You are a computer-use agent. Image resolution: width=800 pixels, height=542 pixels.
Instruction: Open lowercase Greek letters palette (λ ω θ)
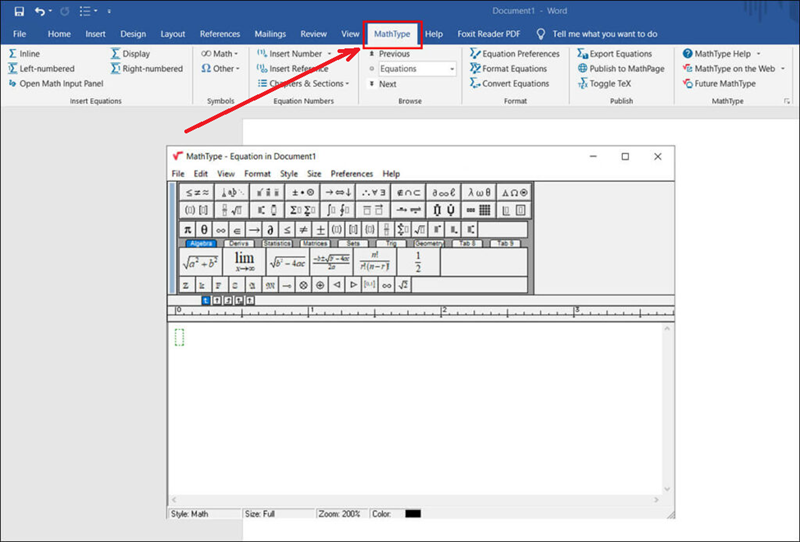[479, 192]
